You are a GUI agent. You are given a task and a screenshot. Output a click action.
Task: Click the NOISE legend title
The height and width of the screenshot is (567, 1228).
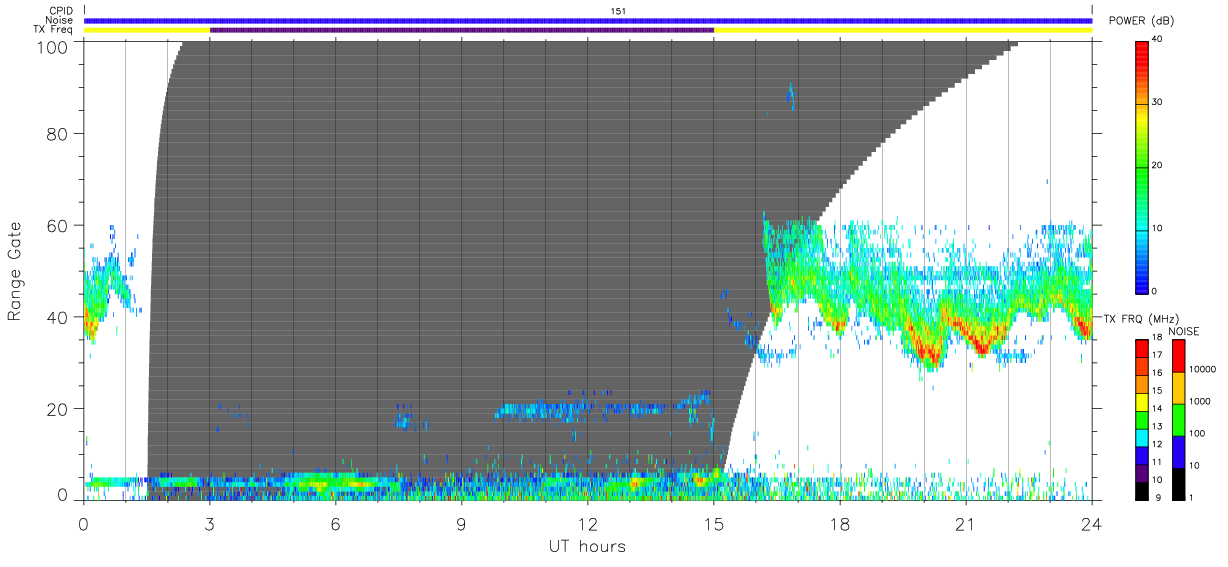tap(1185, 331)
